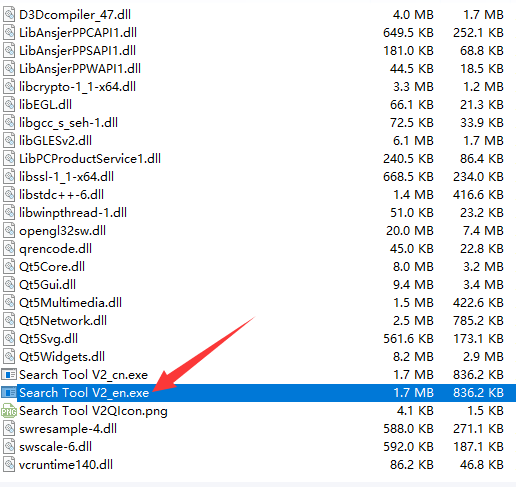Select the Search Tool V2_en.exe file
Image resolution: width=516 pixels, height=487 pixels.
[258, 393]
